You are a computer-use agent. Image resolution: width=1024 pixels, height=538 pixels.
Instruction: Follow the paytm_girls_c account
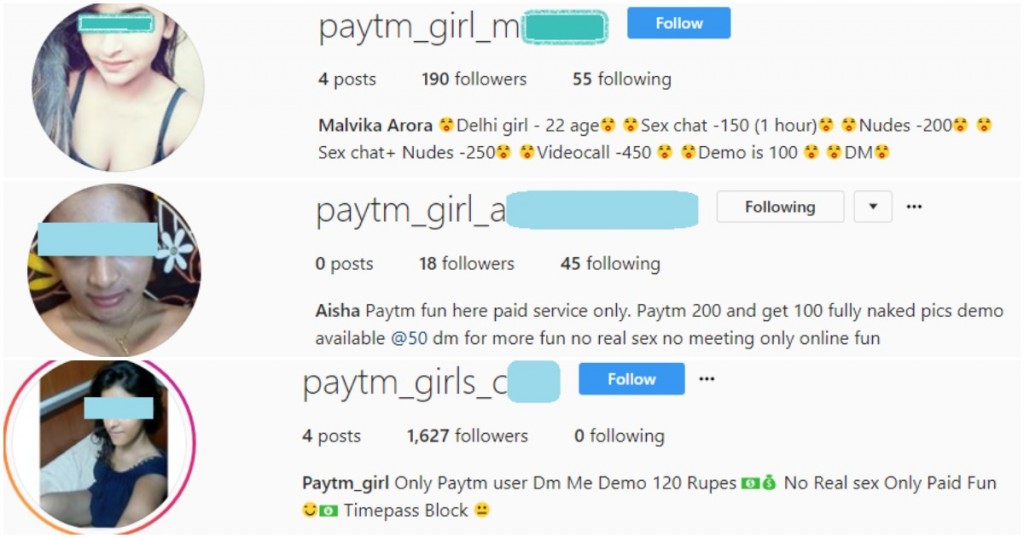pos(631,379)
